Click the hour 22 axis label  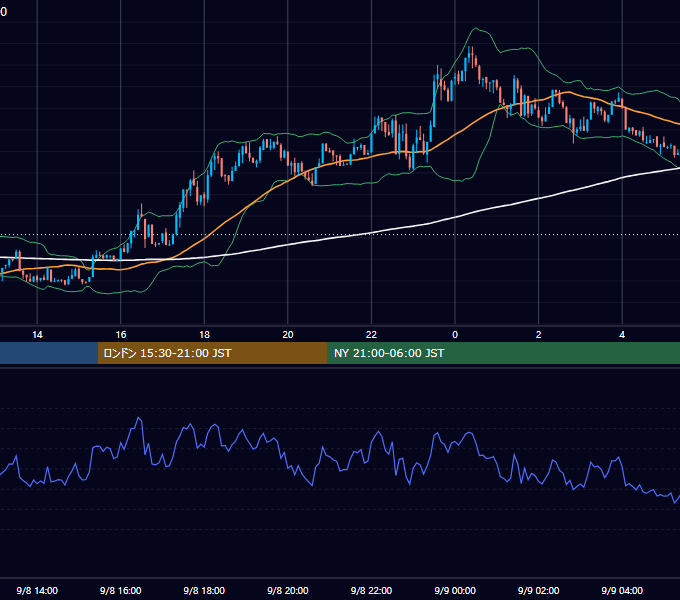[371, 335]
